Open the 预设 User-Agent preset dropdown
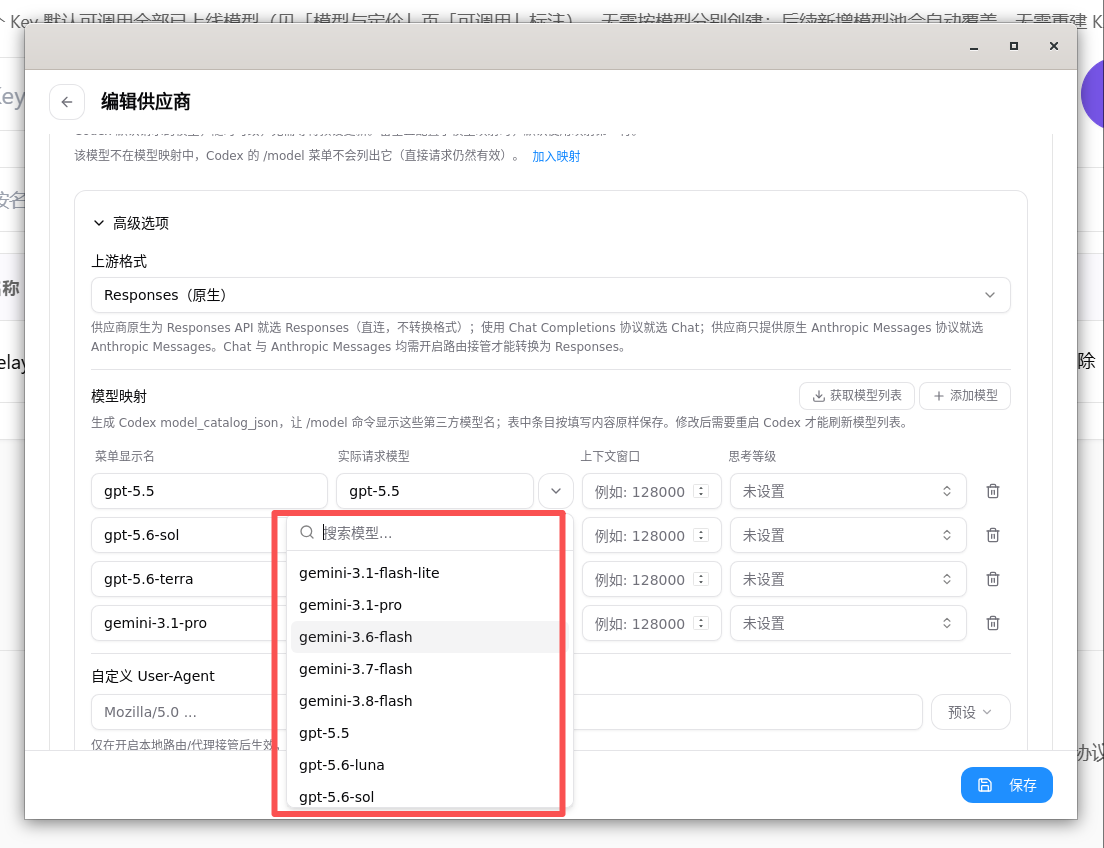 point(970,712)
